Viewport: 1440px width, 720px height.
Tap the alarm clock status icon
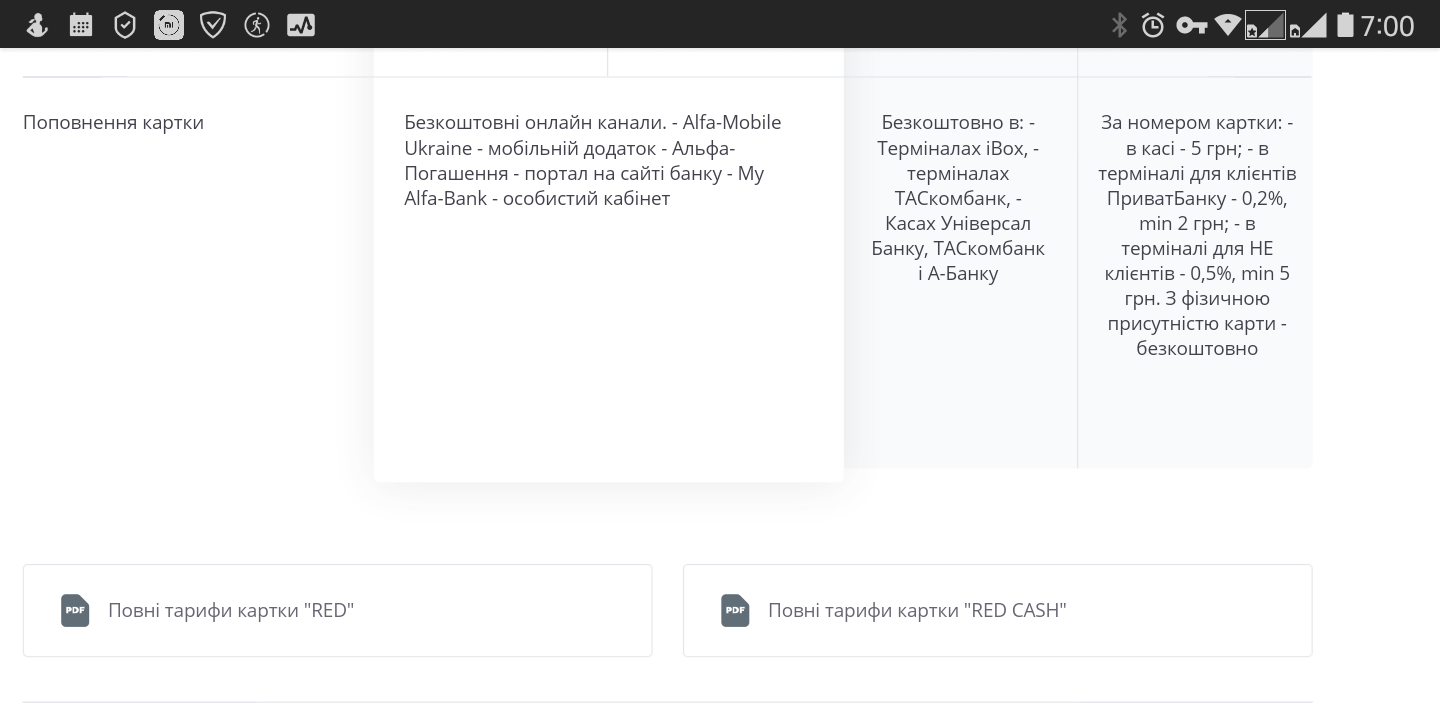[1153, 25]
